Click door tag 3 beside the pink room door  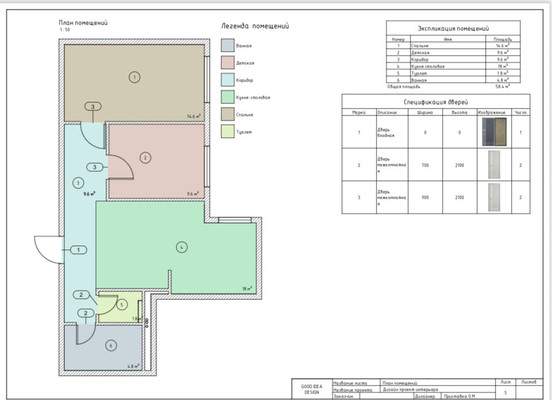95,167
